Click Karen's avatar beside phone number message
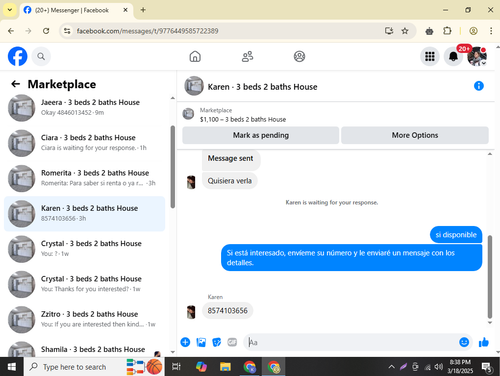 pos(191,312)
